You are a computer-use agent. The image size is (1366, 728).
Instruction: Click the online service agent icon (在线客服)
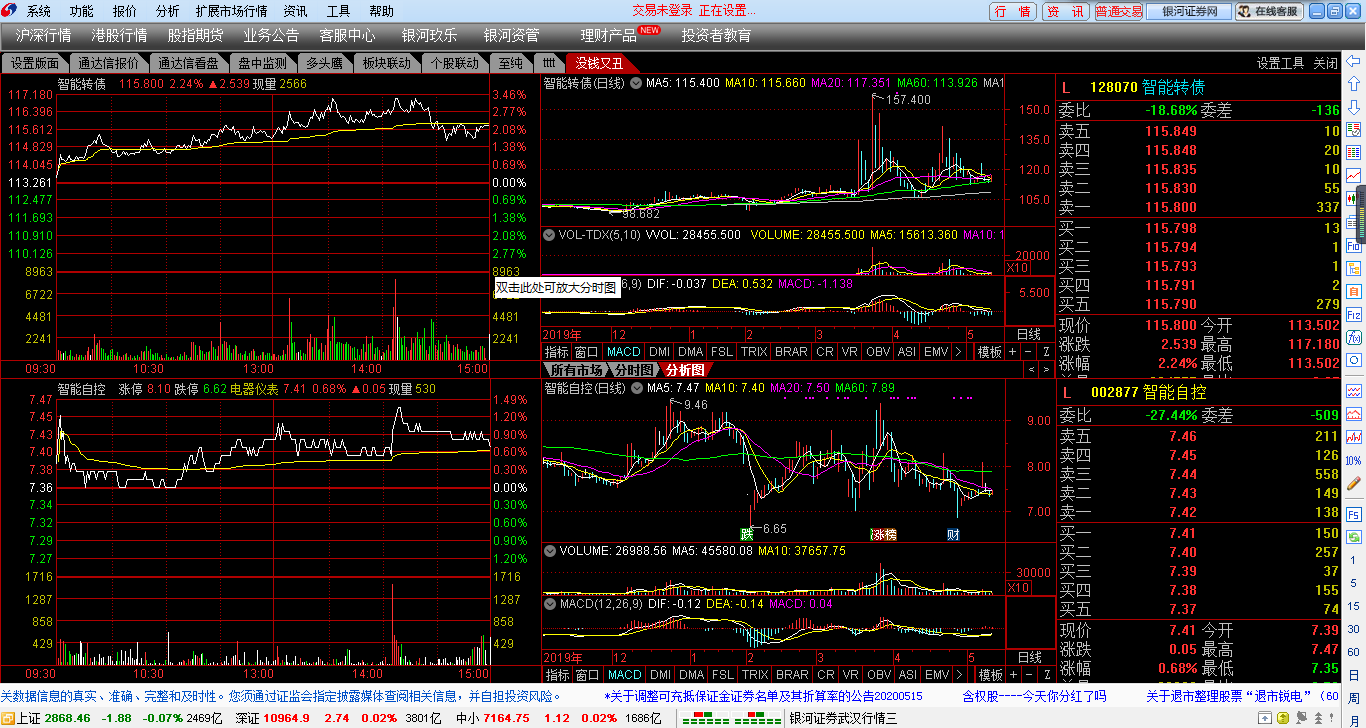coord(1269,11)
